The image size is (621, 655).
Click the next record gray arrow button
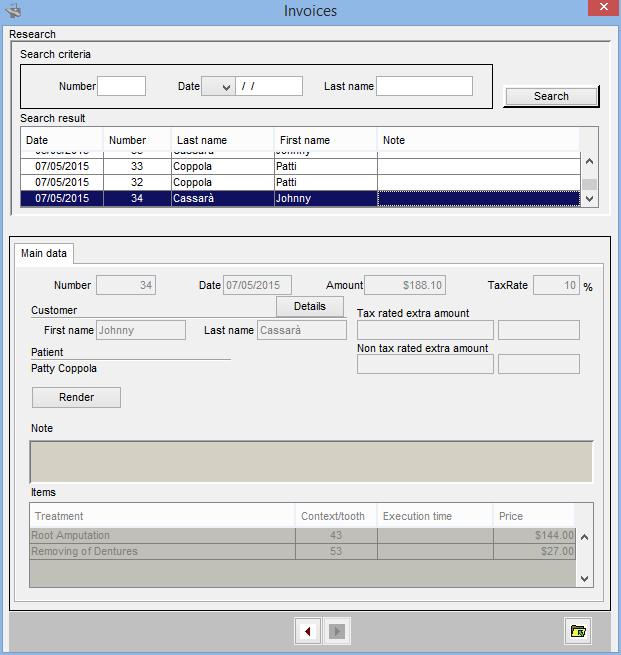[x=337, y=631]
